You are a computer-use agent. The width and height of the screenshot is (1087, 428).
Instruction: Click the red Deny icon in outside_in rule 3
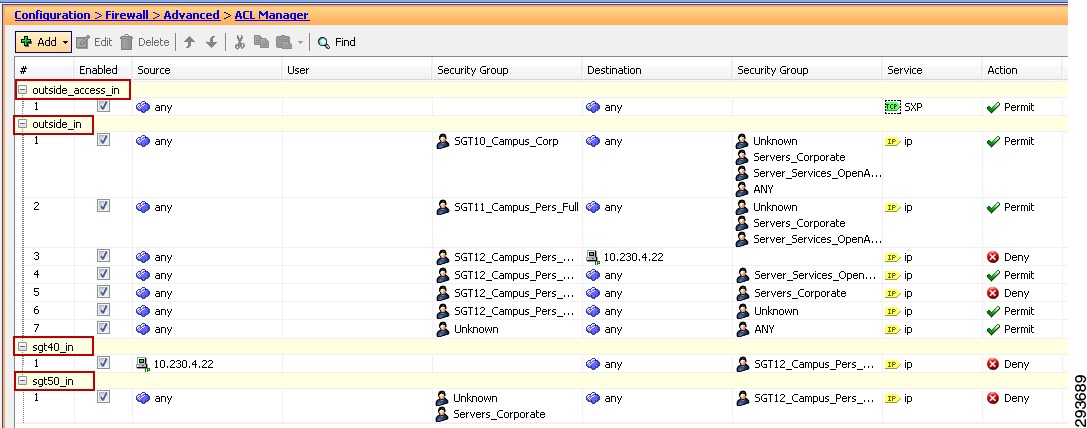pyautogui.click(x=993, y=257)
